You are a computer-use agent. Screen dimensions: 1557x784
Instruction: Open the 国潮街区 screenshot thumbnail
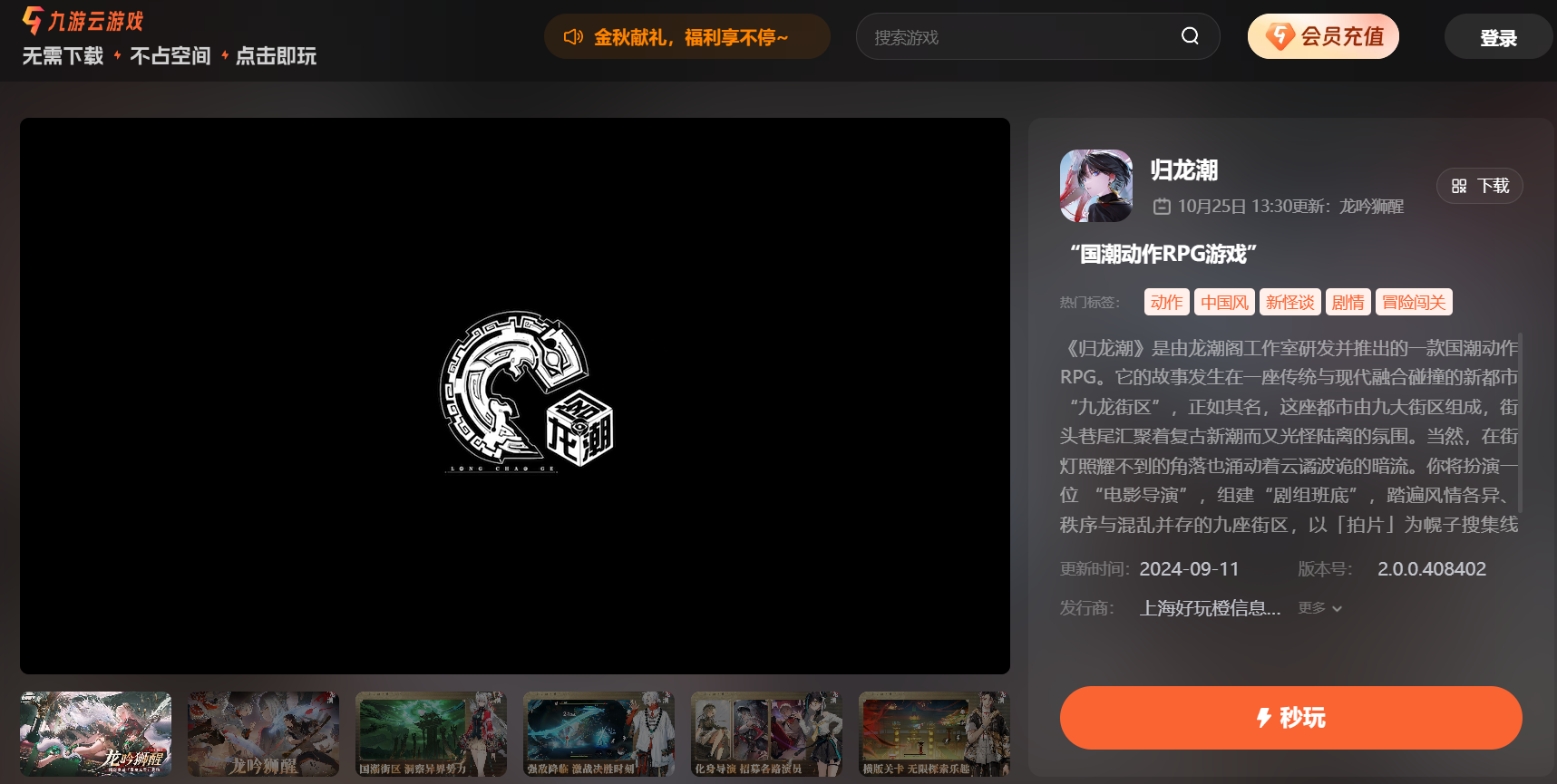tap(431, 734)
